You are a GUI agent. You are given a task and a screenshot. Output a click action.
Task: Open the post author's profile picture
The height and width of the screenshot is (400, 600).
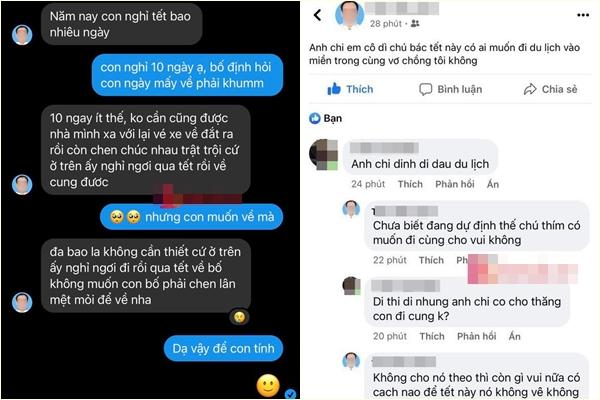click(x=350, y=15)
